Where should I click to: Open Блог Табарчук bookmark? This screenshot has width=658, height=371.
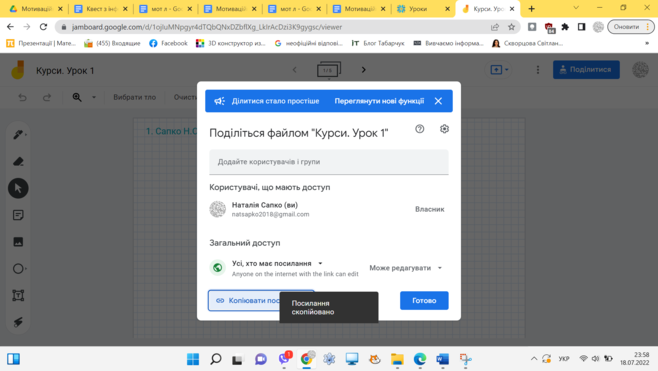[x=378, y=43]
